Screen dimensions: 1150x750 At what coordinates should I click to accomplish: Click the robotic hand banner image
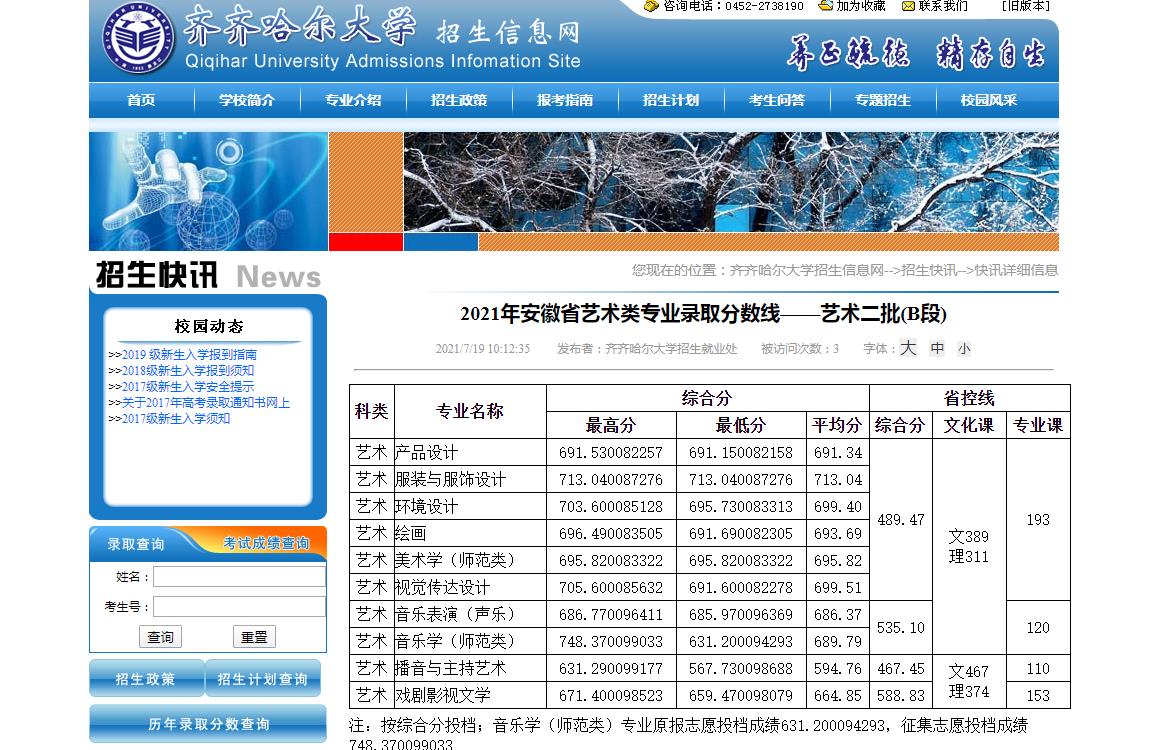pos(208,191)
